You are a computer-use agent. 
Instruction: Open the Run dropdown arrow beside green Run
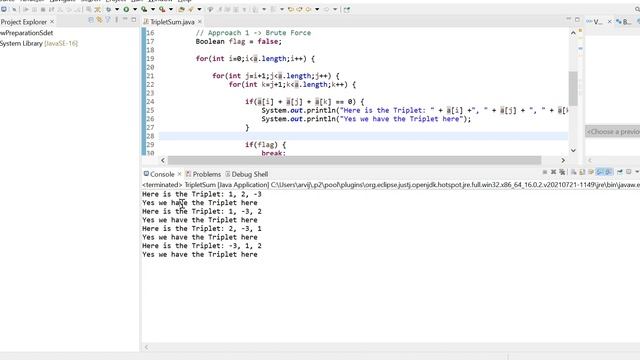point(135,9)
